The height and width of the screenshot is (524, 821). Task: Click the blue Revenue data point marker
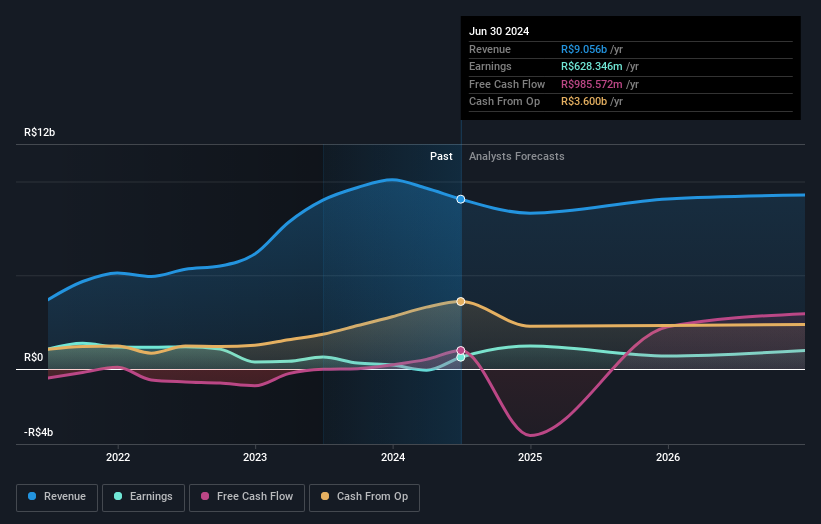point(461,199)
